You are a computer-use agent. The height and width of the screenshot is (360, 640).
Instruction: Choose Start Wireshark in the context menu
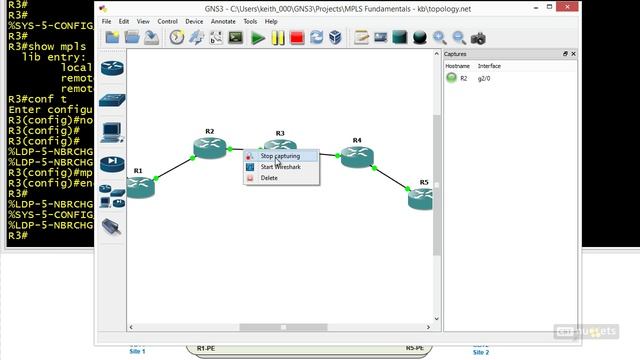click(x=281, y=167)
